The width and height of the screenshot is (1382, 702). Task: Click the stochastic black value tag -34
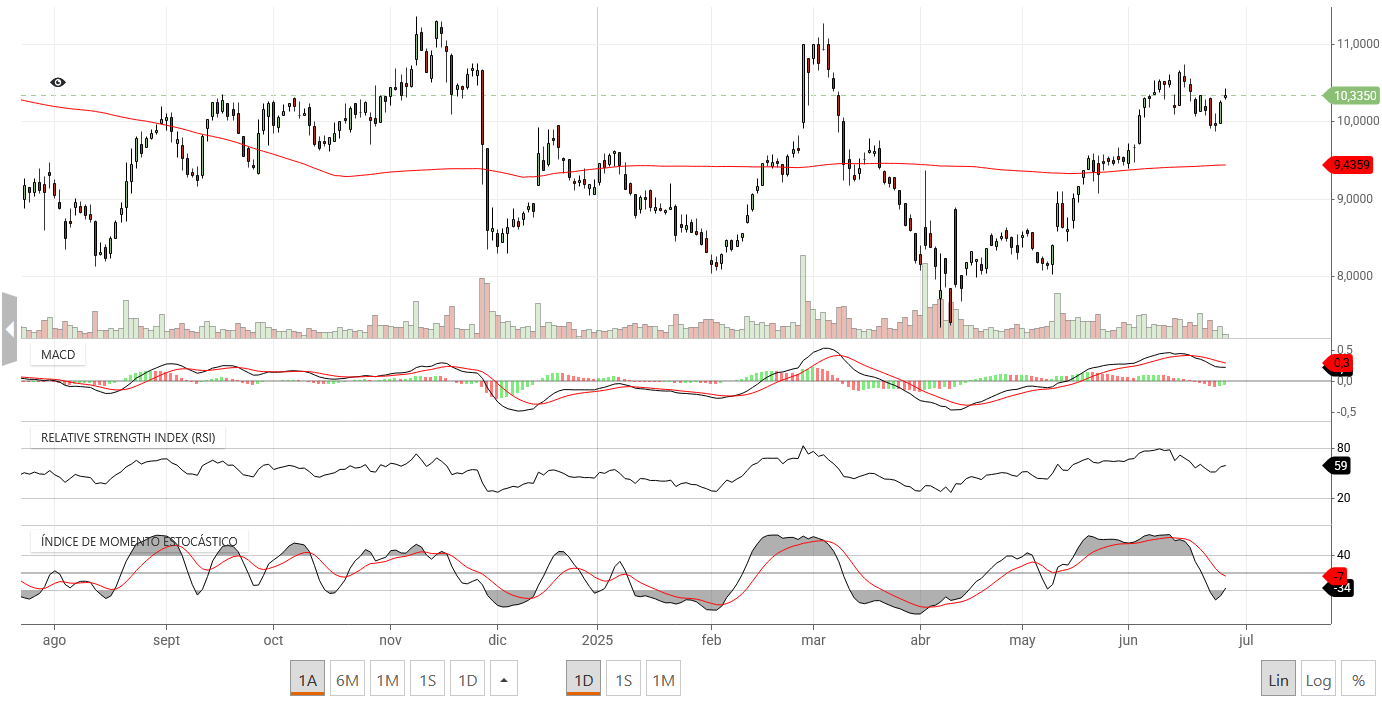coord(1340,588)
